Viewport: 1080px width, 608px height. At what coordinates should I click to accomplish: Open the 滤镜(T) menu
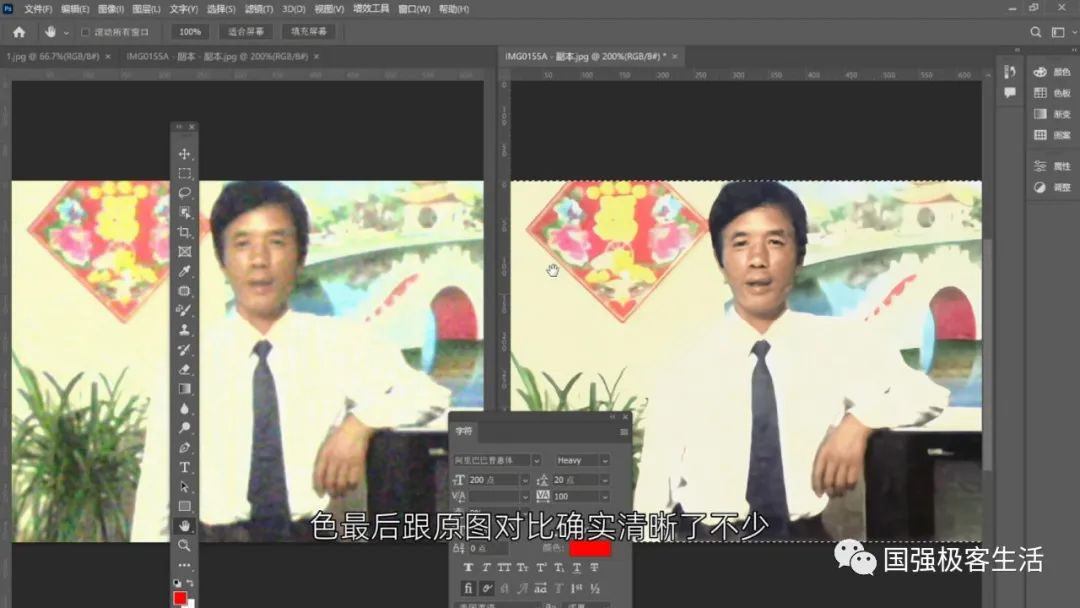(x=259, y=9)
